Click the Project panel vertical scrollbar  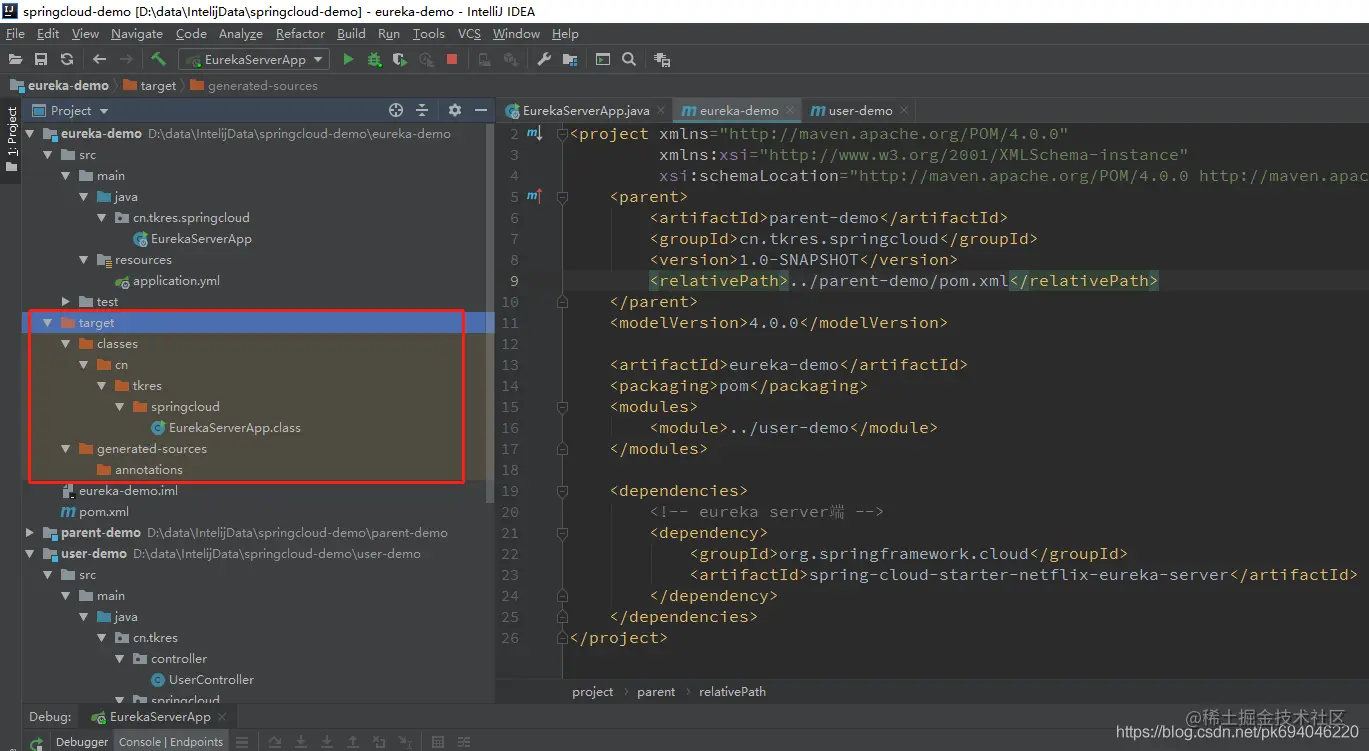[x=490, y=313]
